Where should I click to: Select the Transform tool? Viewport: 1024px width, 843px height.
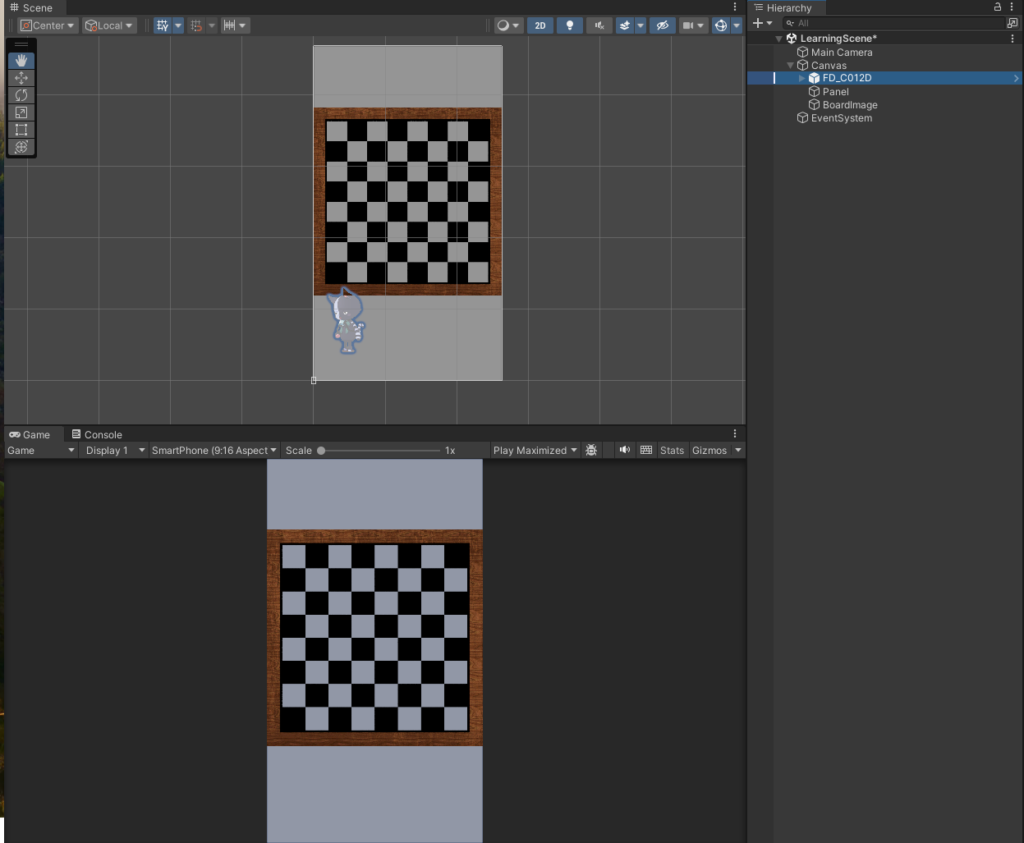pos(21,146)
